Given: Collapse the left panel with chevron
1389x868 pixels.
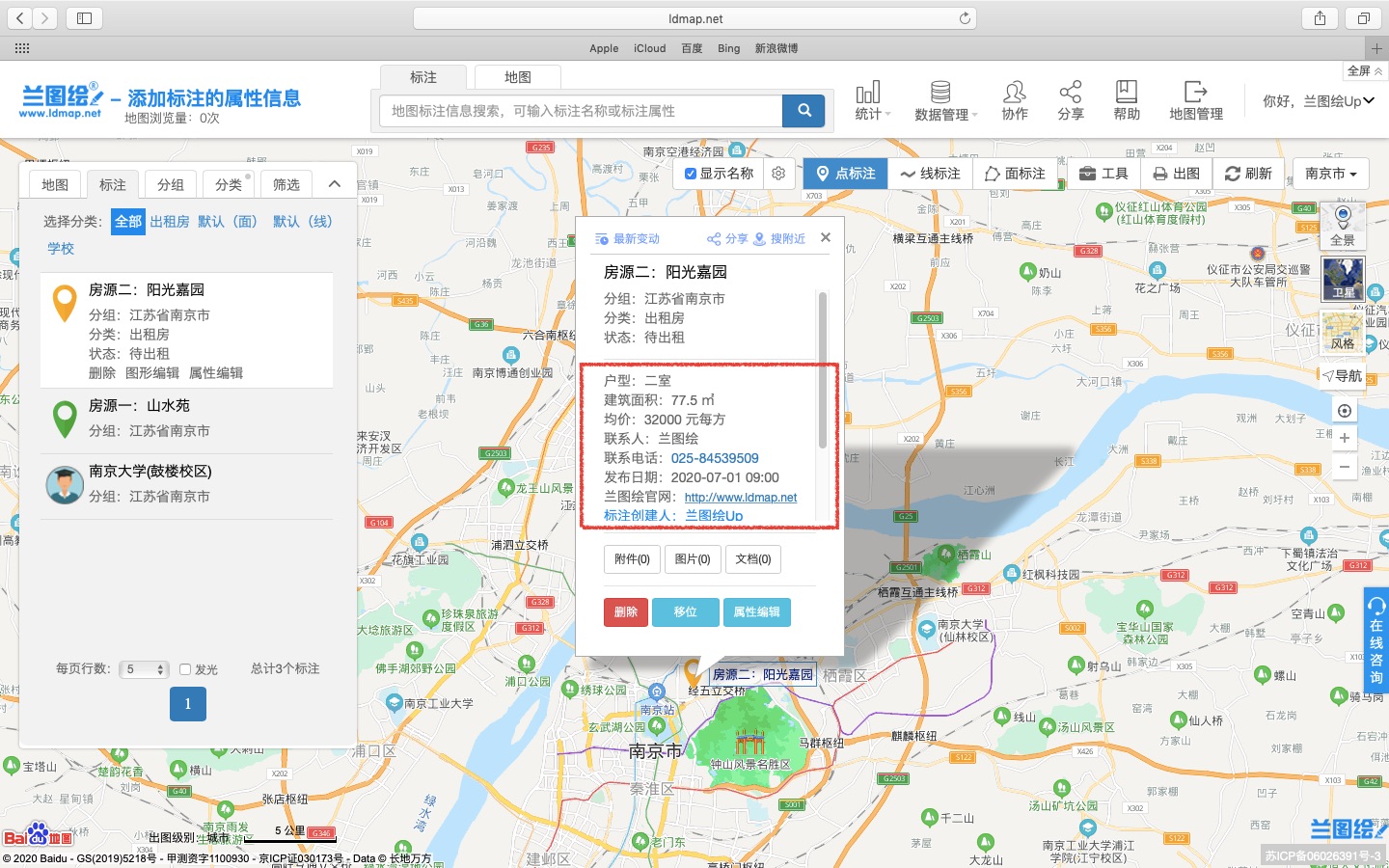Looking at the screenshot, I should coord(334,184).
